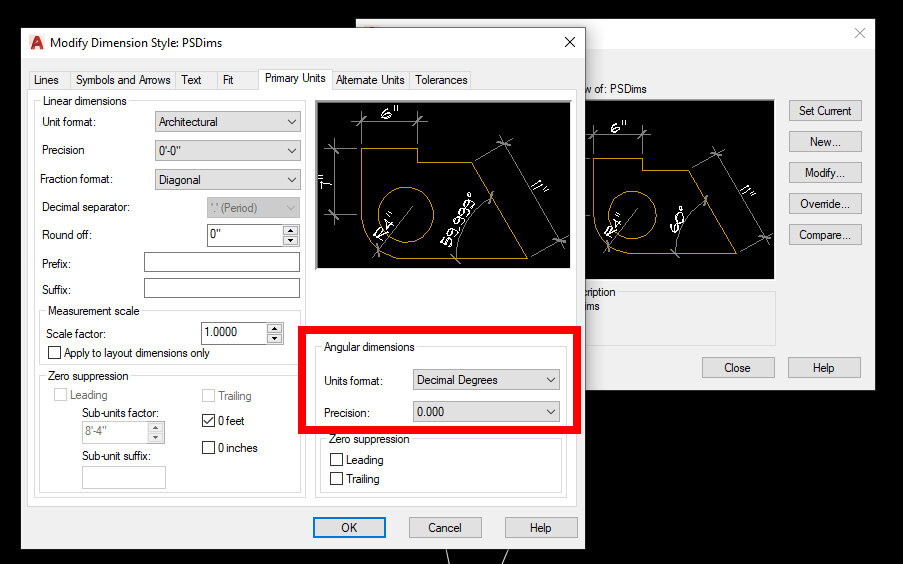Open the Fit tab
Viewport: 903px width, 564px height.
point(228,80)
